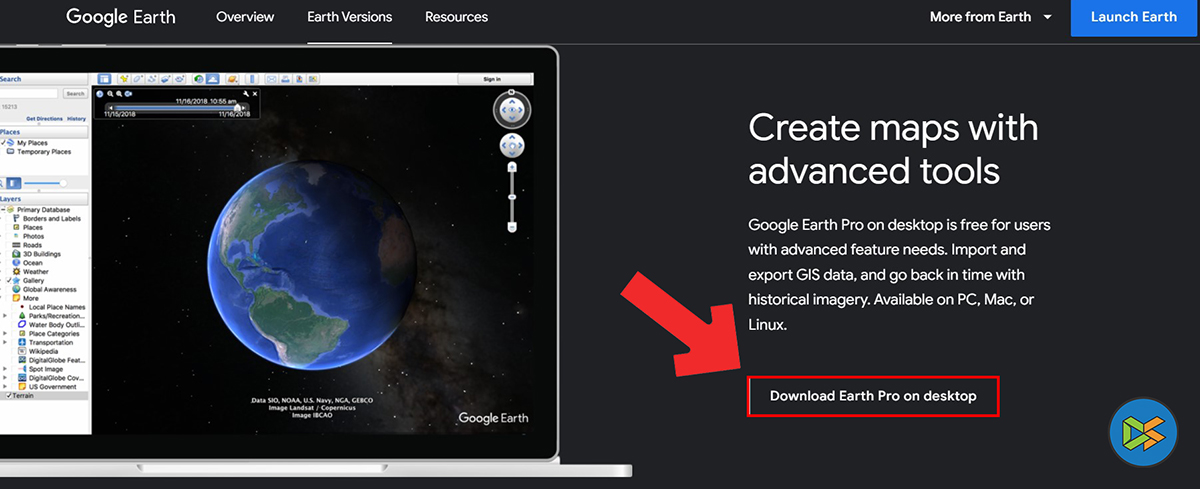Open the More from Earth dropdown
Viewport: 1200px width, 489px height.
click(x=991, y=17)
